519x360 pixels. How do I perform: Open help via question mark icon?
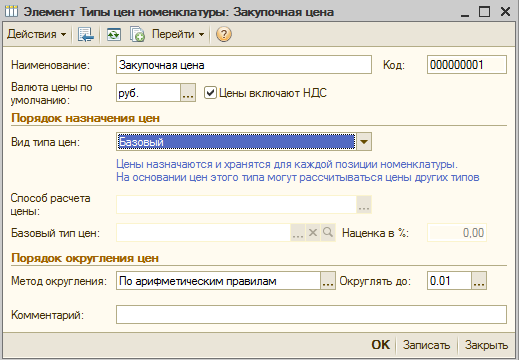224,34
